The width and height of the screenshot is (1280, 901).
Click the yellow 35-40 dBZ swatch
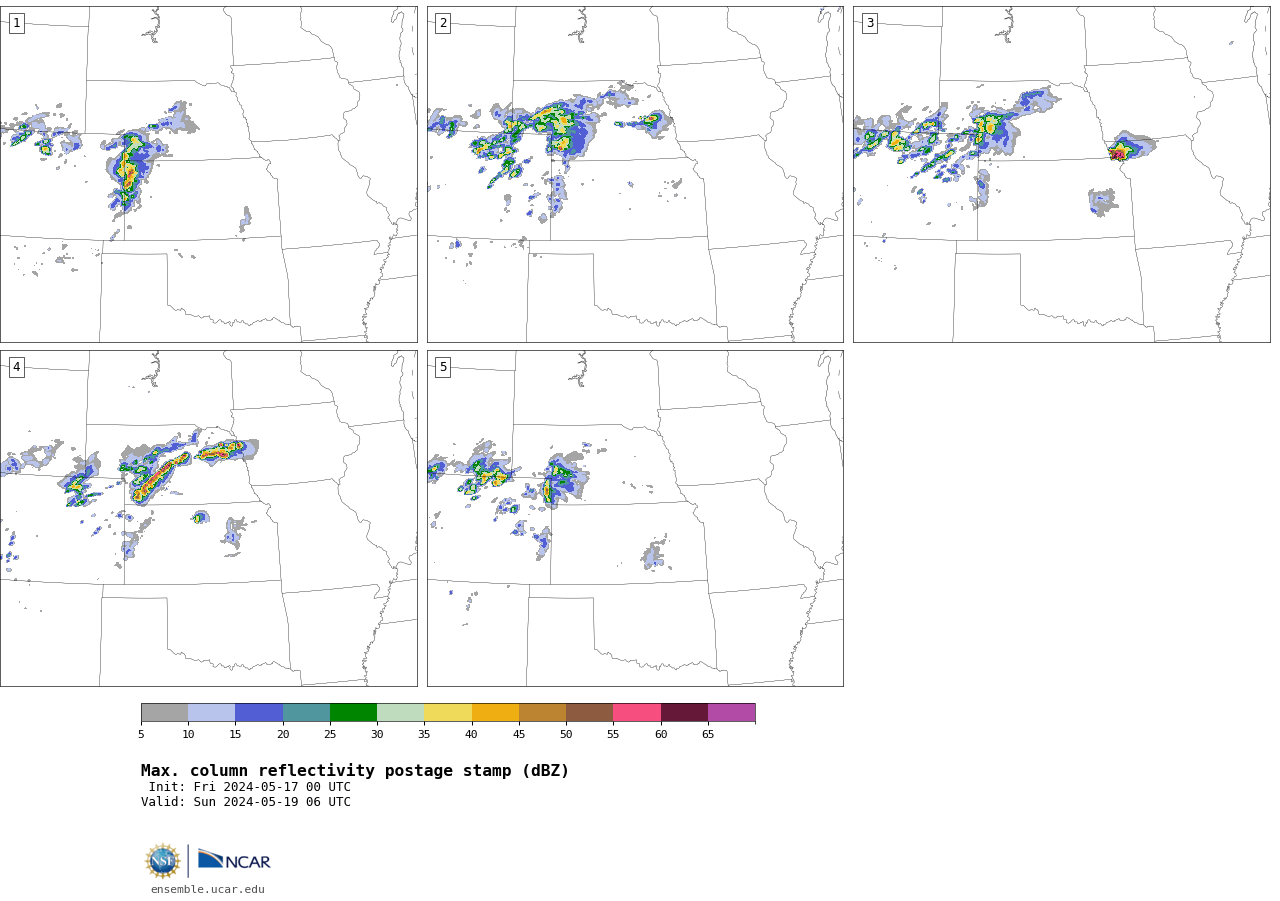(x=448, y=712)
